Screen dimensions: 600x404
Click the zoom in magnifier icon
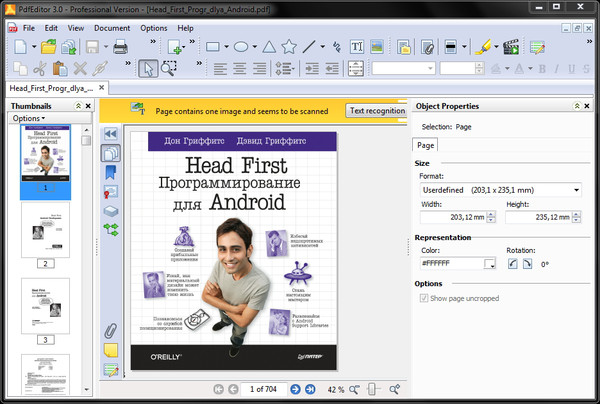[x=394, y=389]
